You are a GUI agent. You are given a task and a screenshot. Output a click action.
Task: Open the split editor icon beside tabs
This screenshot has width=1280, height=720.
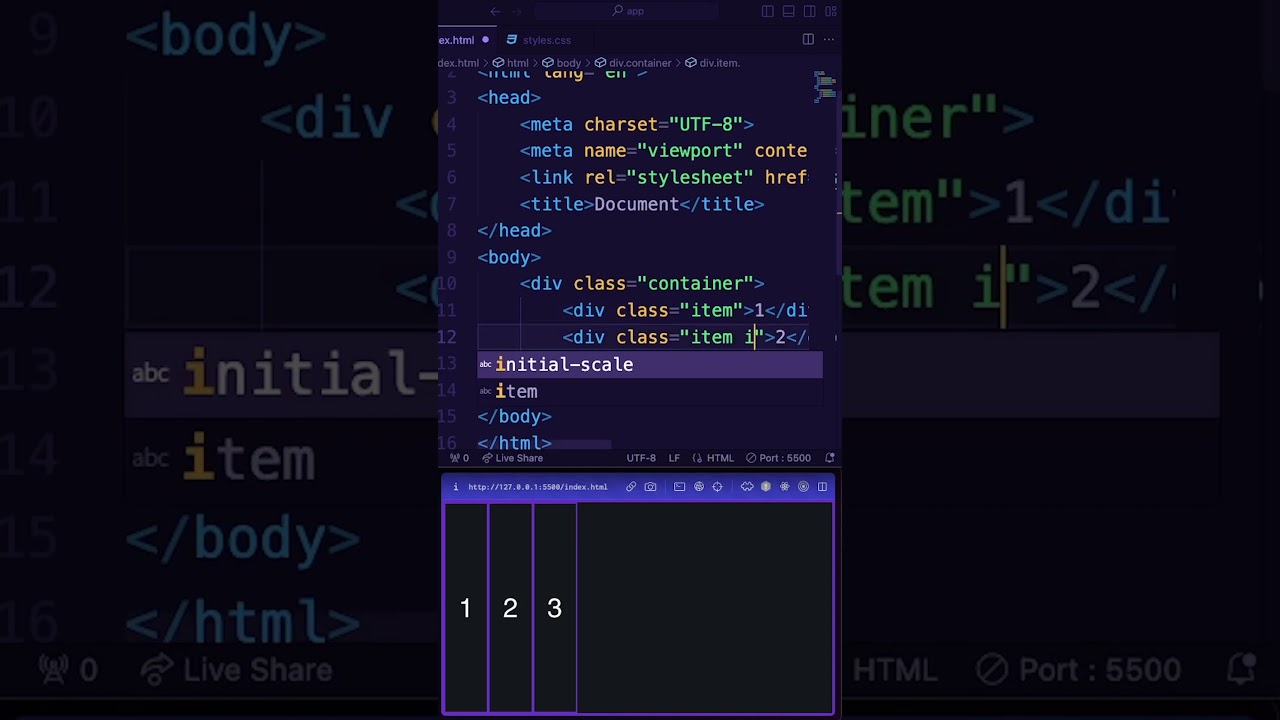pos(808,39)
